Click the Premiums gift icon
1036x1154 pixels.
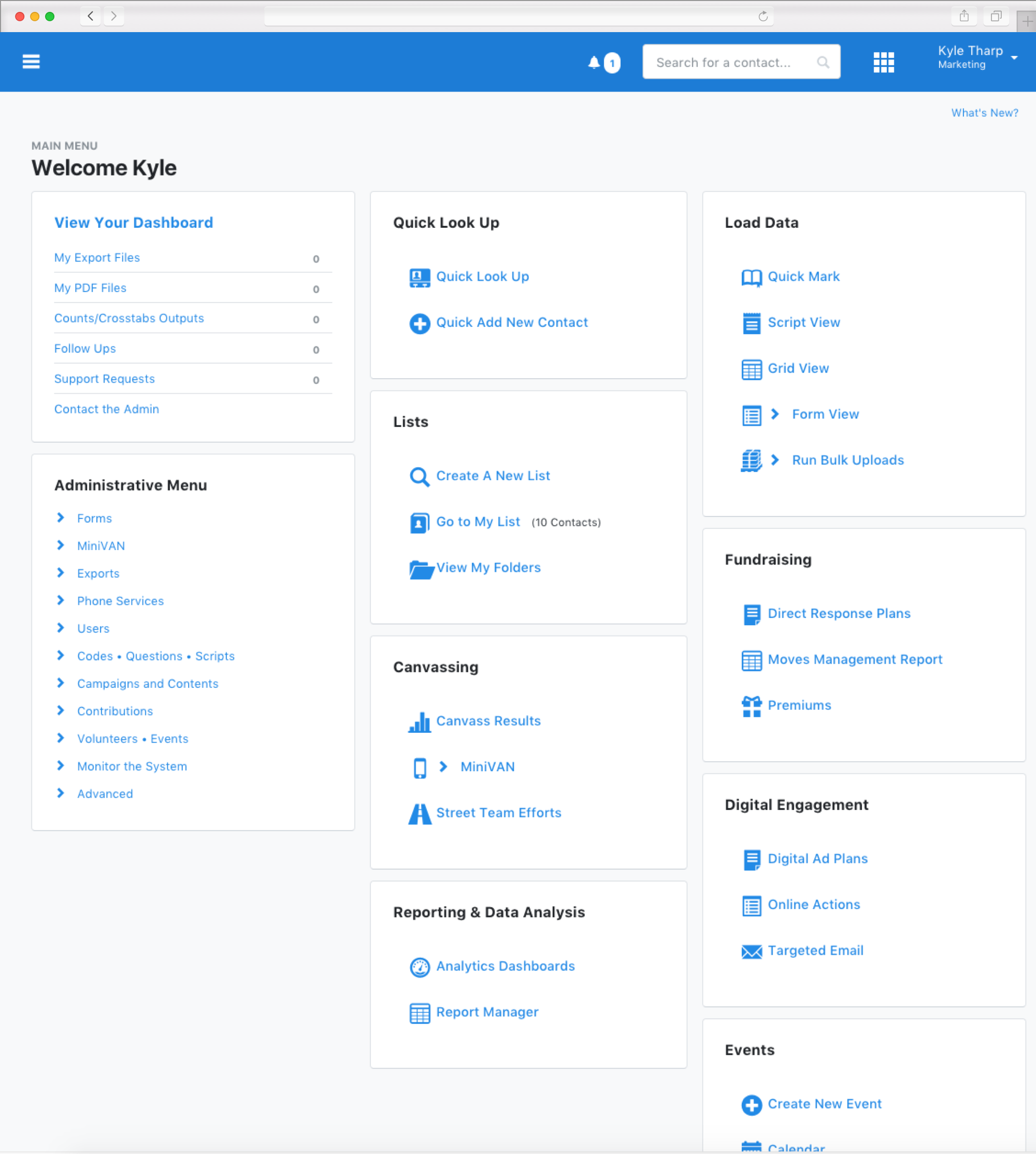(752, 706)
